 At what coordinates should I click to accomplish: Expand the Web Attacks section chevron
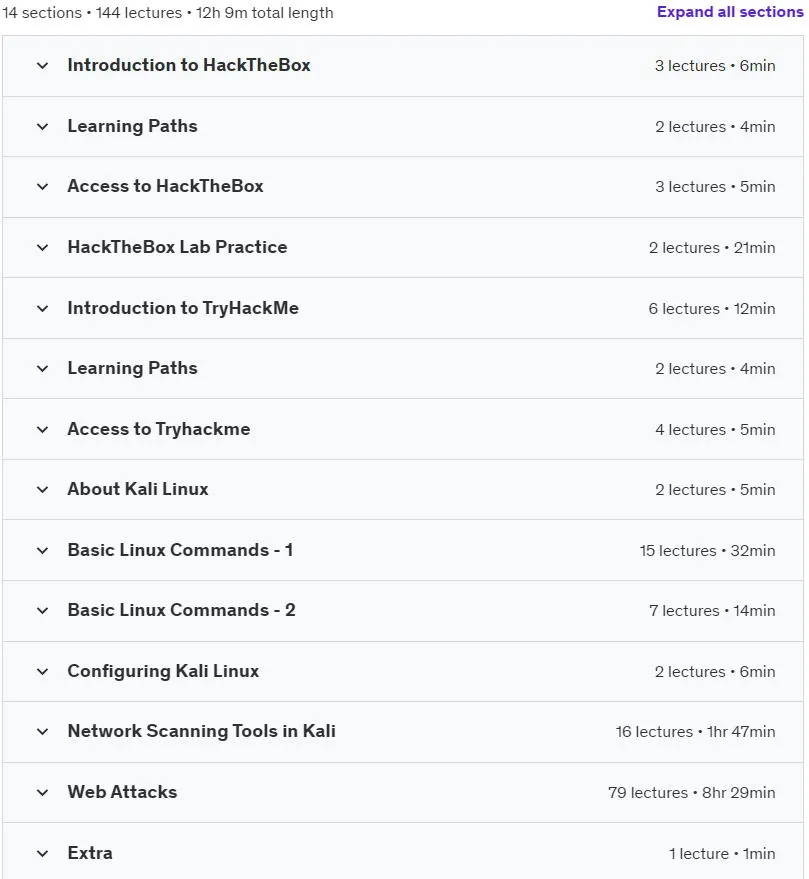pos(42,793)
